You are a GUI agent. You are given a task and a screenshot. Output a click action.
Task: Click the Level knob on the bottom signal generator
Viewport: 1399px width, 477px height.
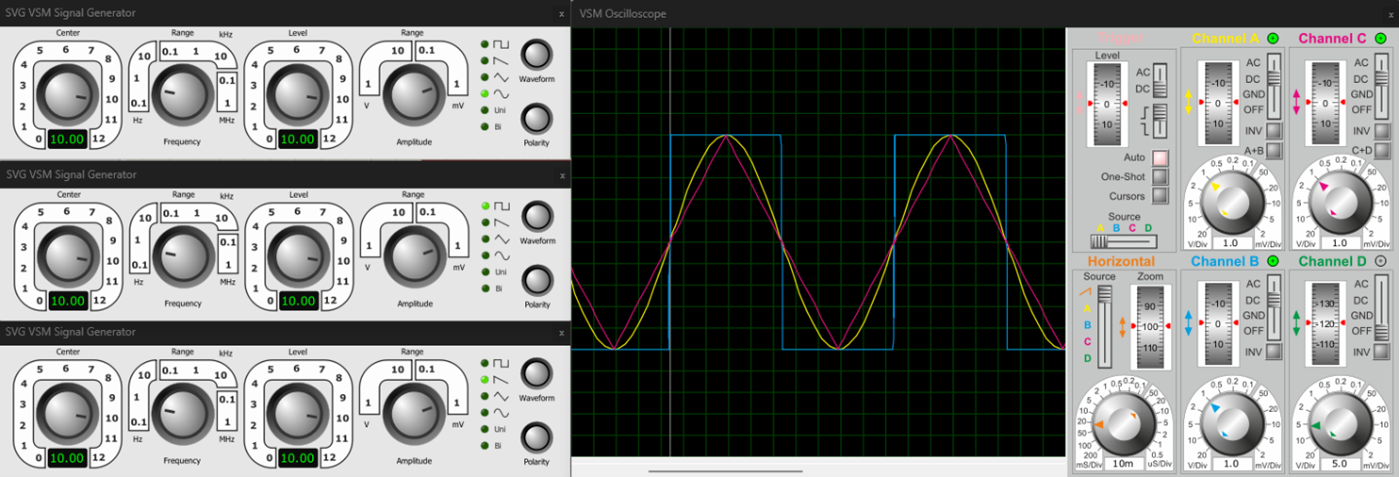pyautogui.click(x=298, y=413)
